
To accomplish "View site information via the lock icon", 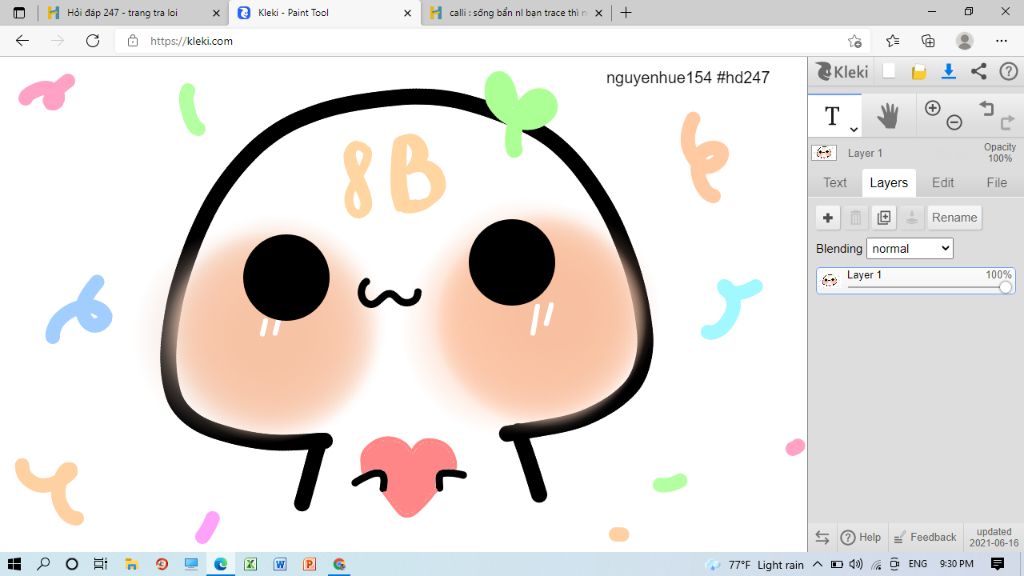I will (x=133, y=41).
